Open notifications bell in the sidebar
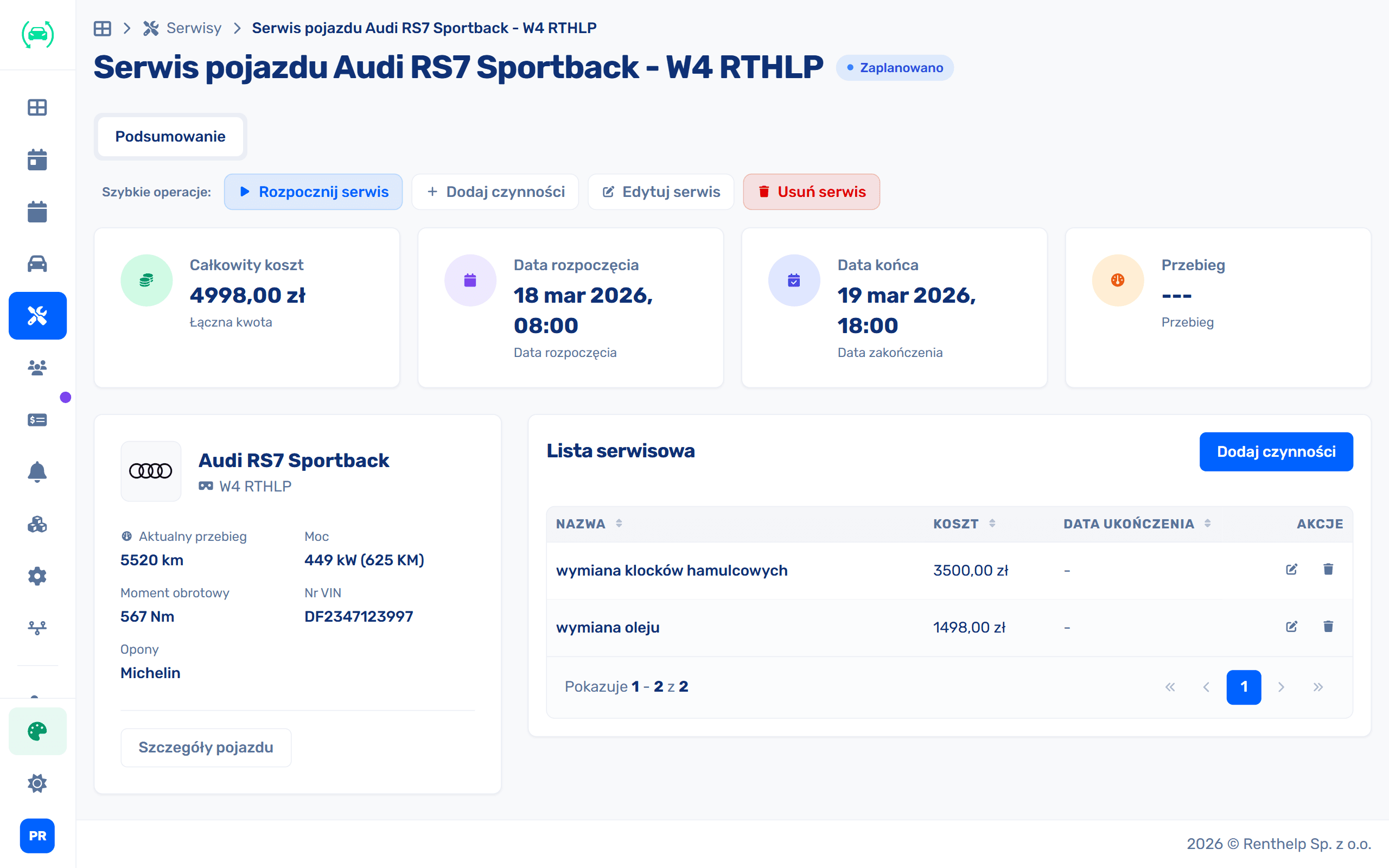Viewport: 1389px width, 868px height. (x=37, y=472)
